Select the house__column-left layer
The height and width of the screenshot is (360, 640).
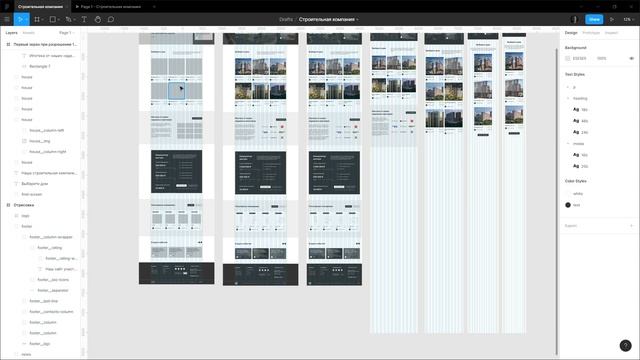point(47,130)
